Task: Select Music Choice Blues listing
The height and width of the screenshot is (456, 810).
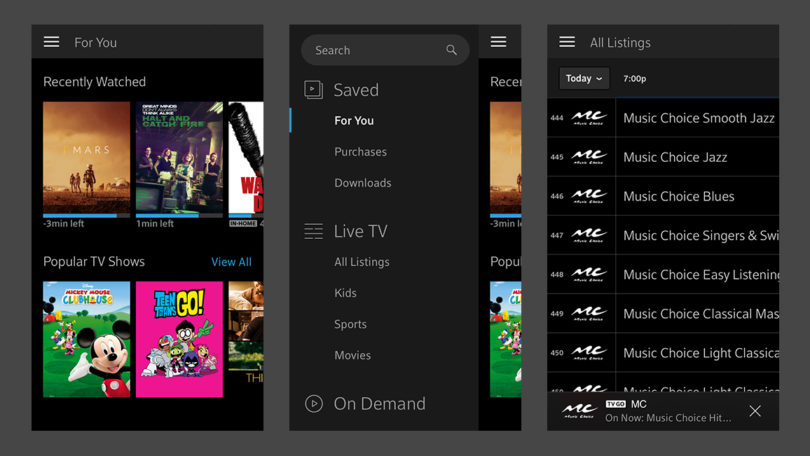Action: tap(698, 196)
